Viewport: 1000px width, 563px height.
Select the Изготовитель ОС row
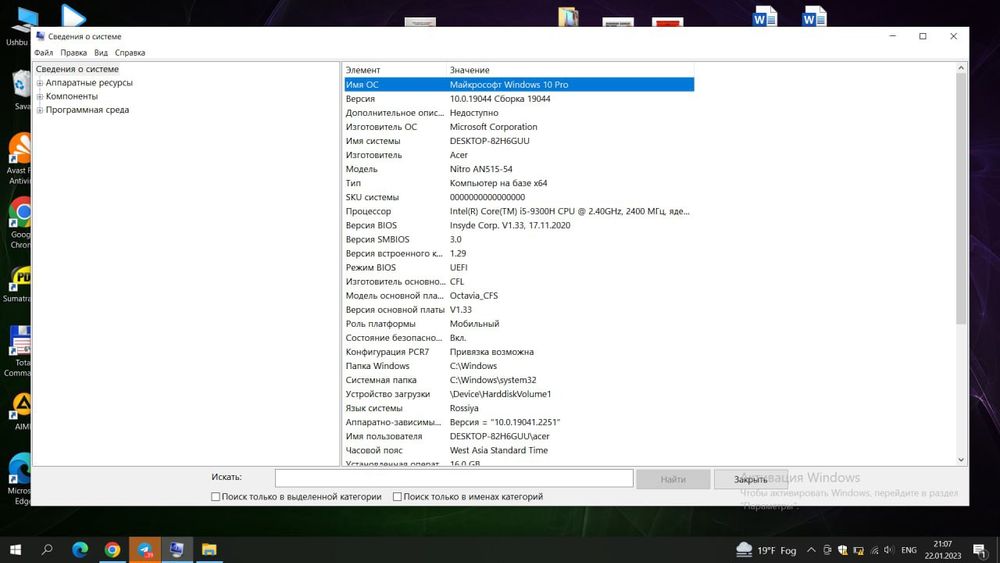[x=518, y=127]
